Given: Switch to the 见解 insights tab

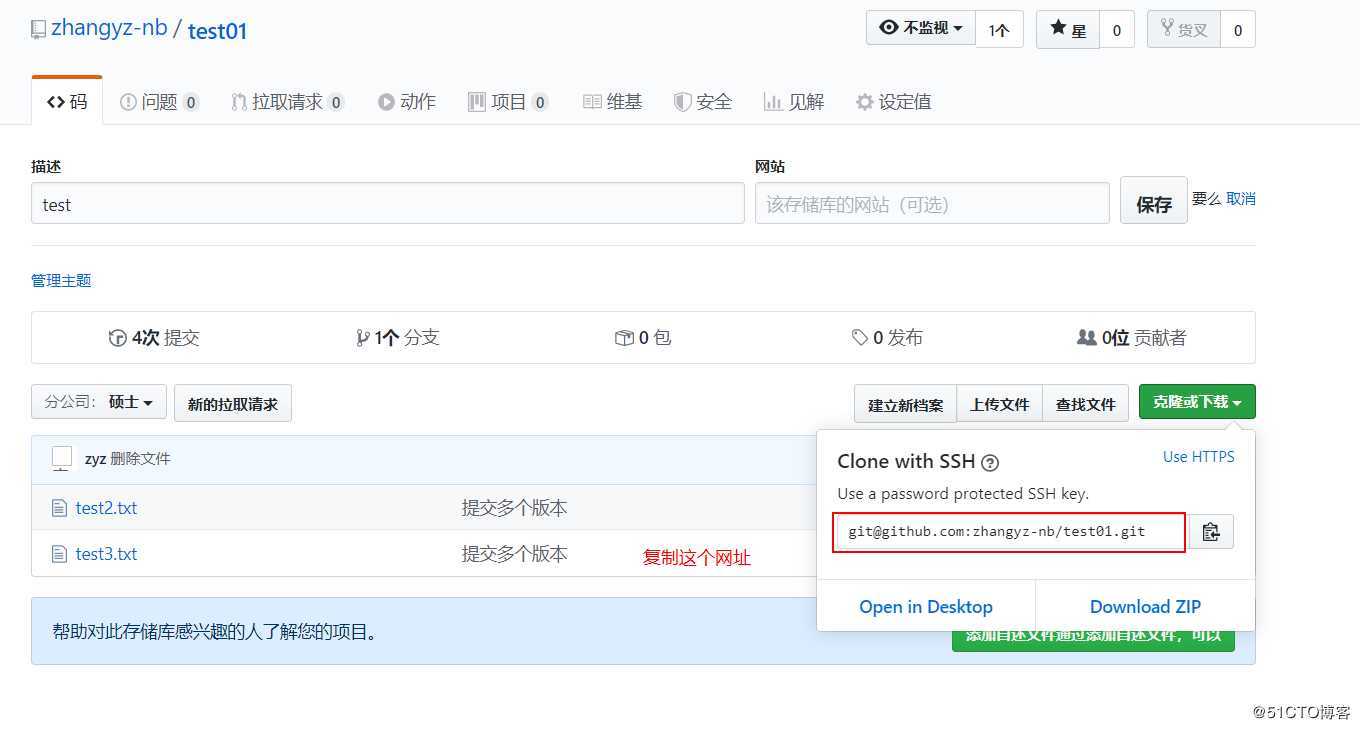Looking at the screenshot, I should (x=794, y=101).
